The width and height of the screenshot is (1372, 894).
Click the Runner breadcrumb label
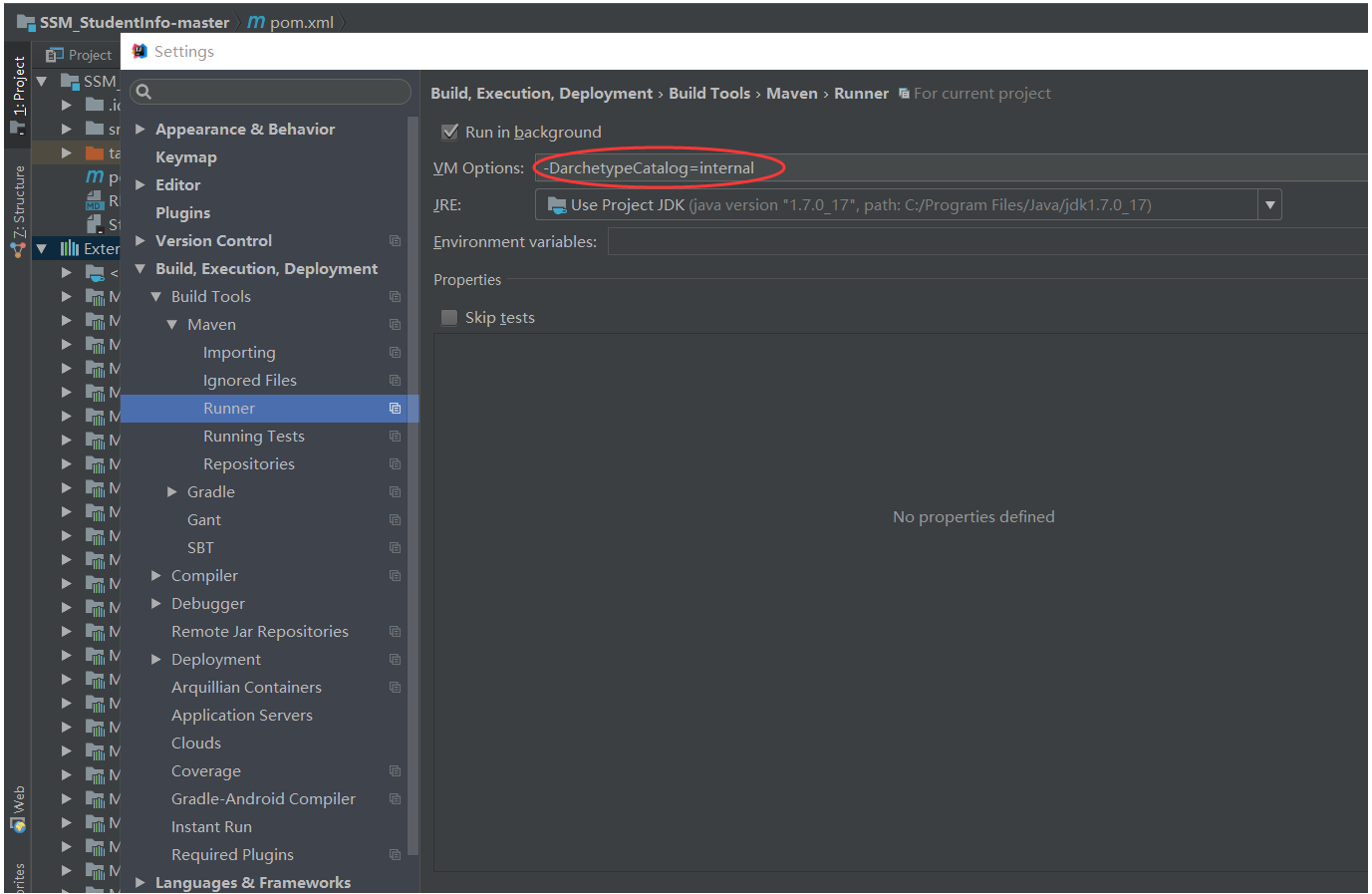tap(861, 94)
